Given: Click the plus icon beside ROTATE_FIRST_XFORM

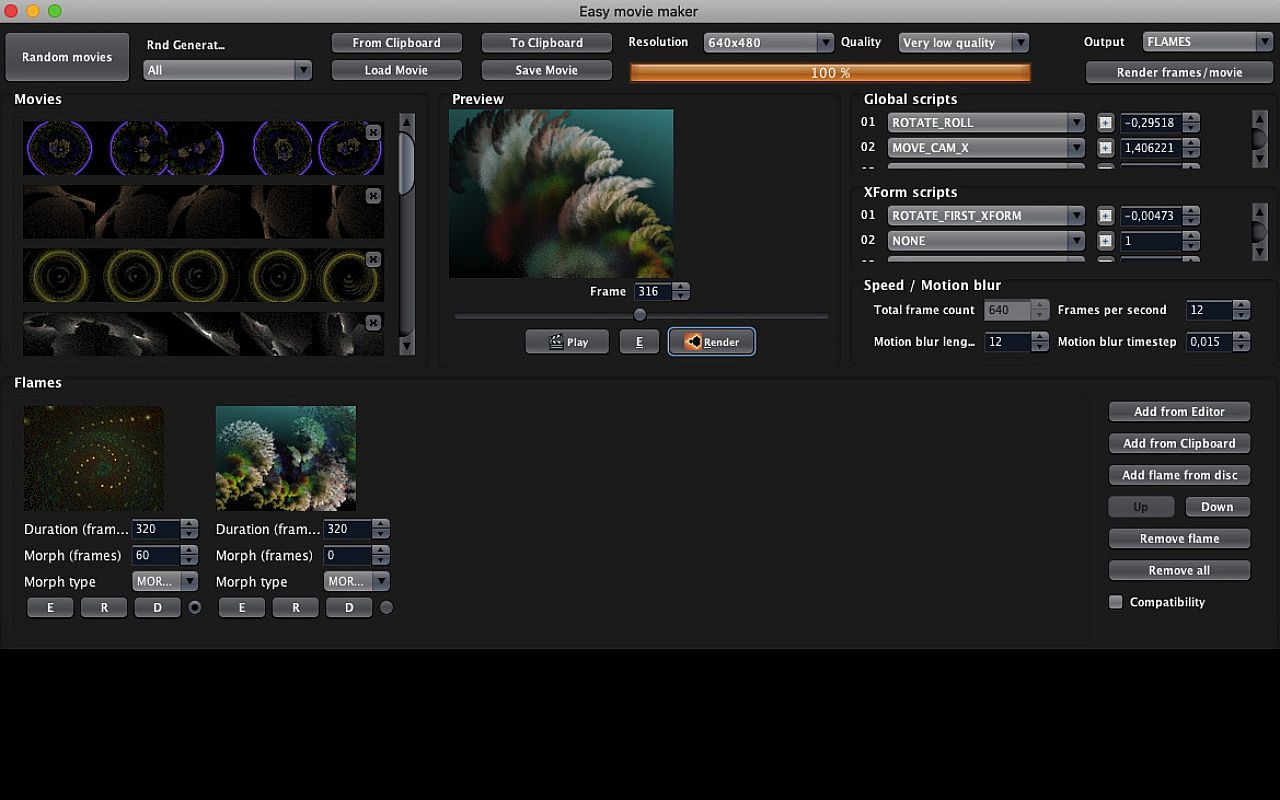Looking at the screenshot, I should coord(1105,215).
